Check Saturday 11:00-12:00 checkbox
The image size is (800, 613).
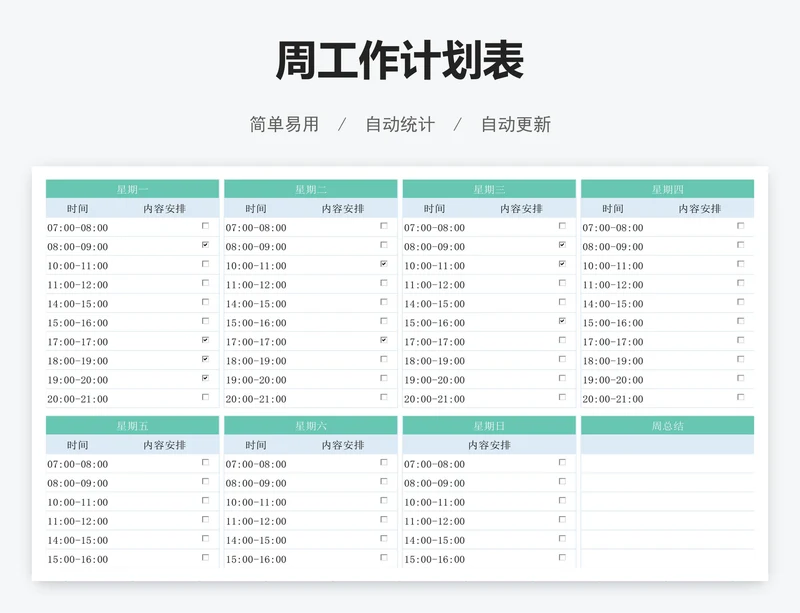point(384,520)
